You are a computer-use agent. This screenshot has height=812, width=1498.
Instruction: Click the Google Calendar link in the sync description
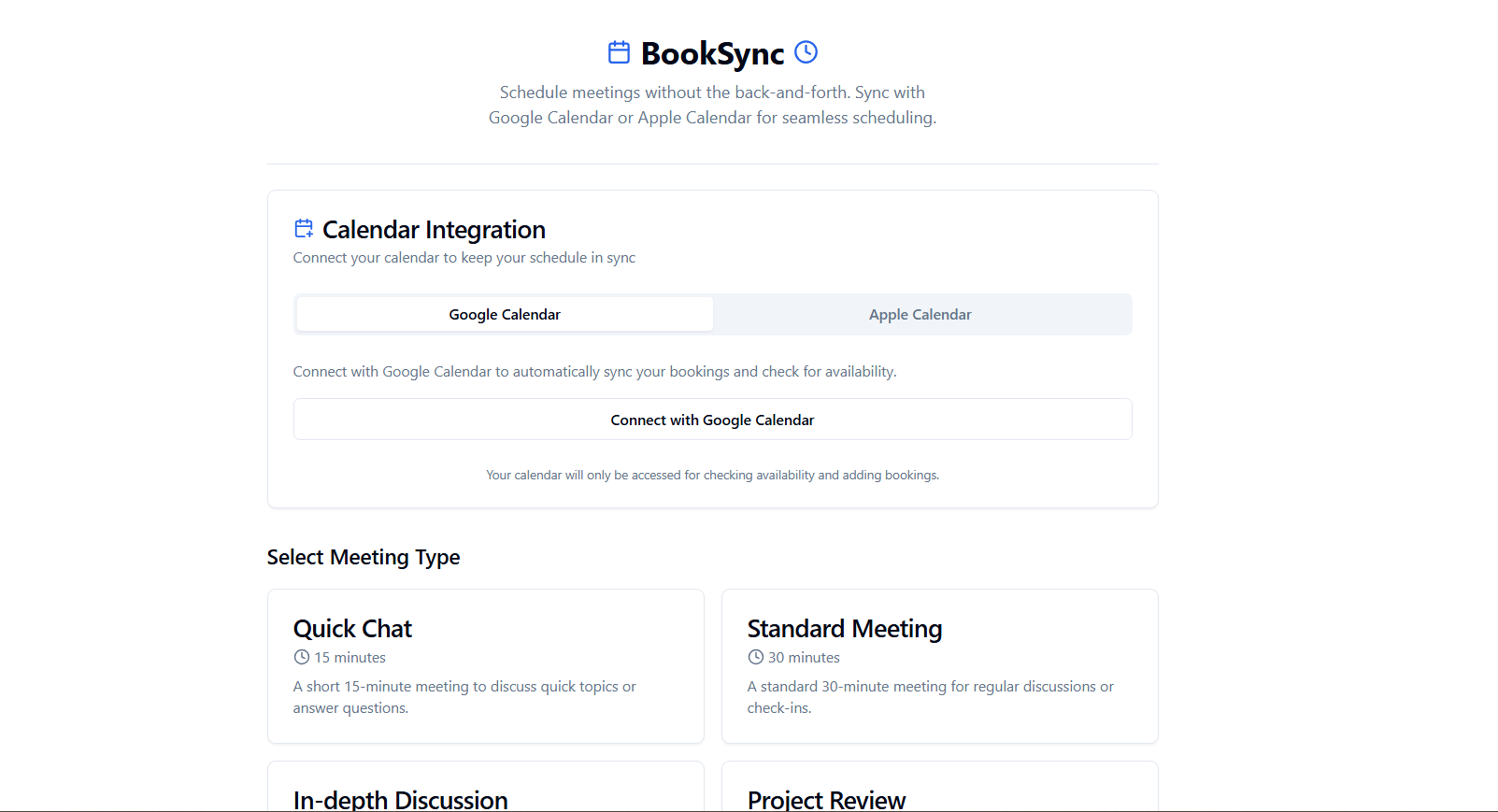438,371
